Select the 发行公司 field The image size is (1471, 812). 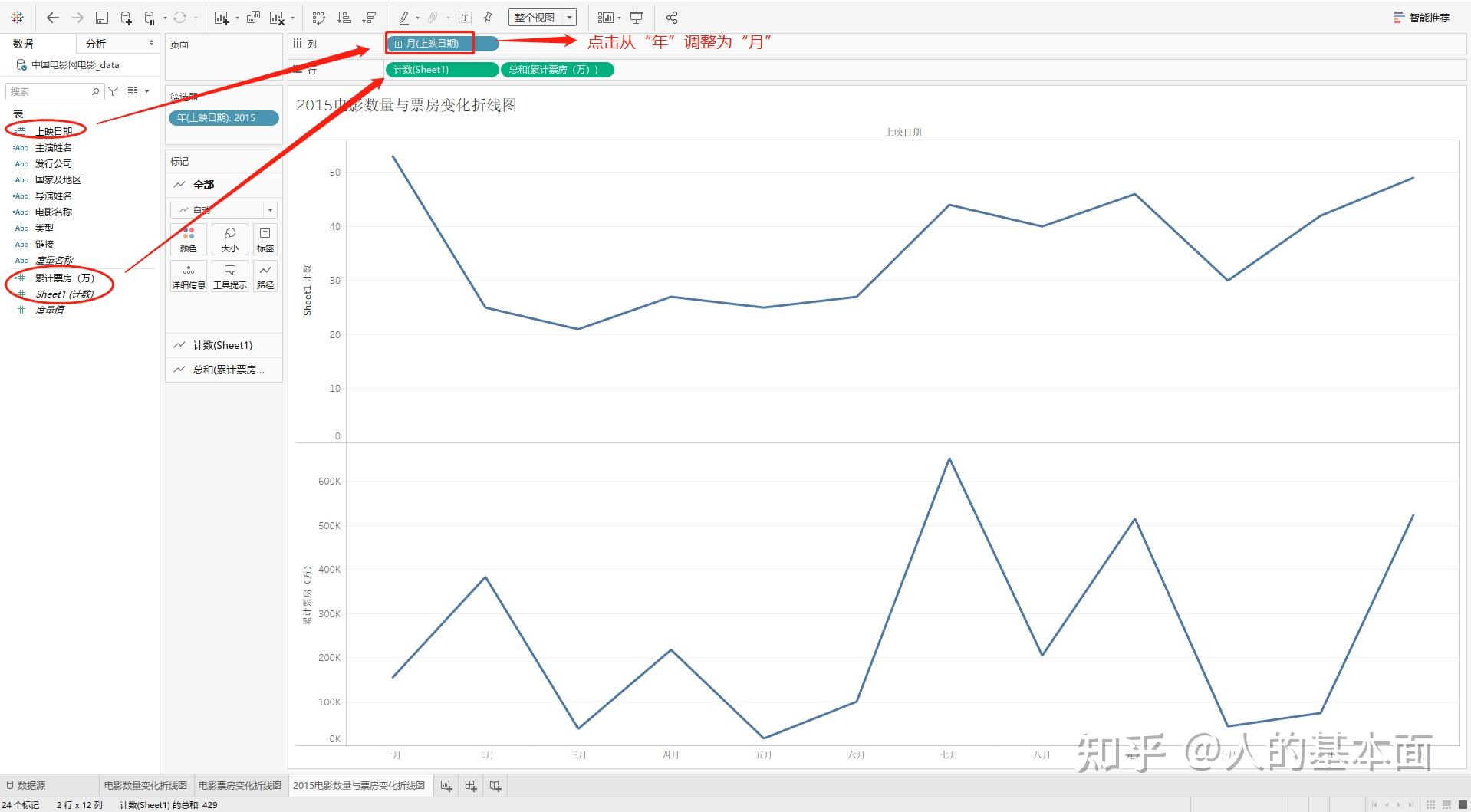pyautogui.click(x=54, y=164)
